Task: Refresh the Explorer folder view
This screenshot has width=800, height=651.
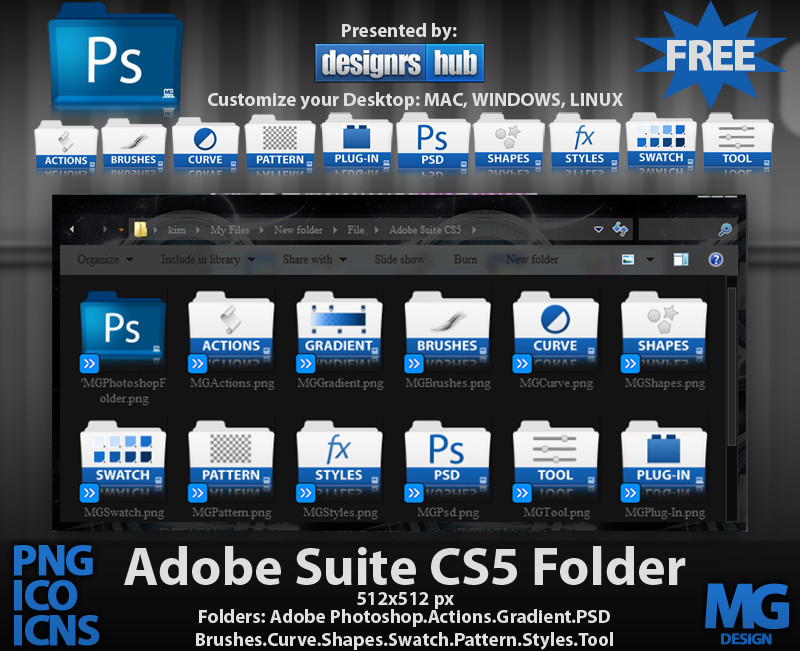Action: click(620, 230)
